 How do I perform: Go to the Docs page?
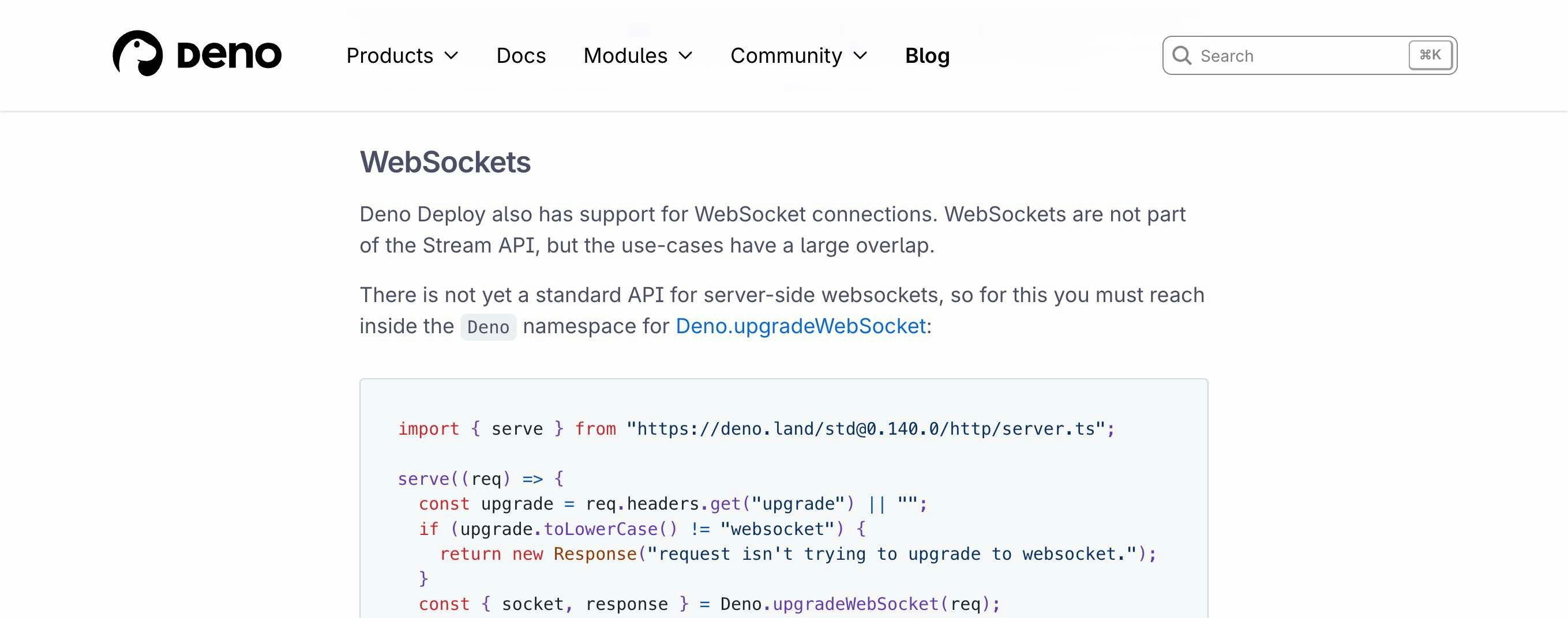pos(520,56)
